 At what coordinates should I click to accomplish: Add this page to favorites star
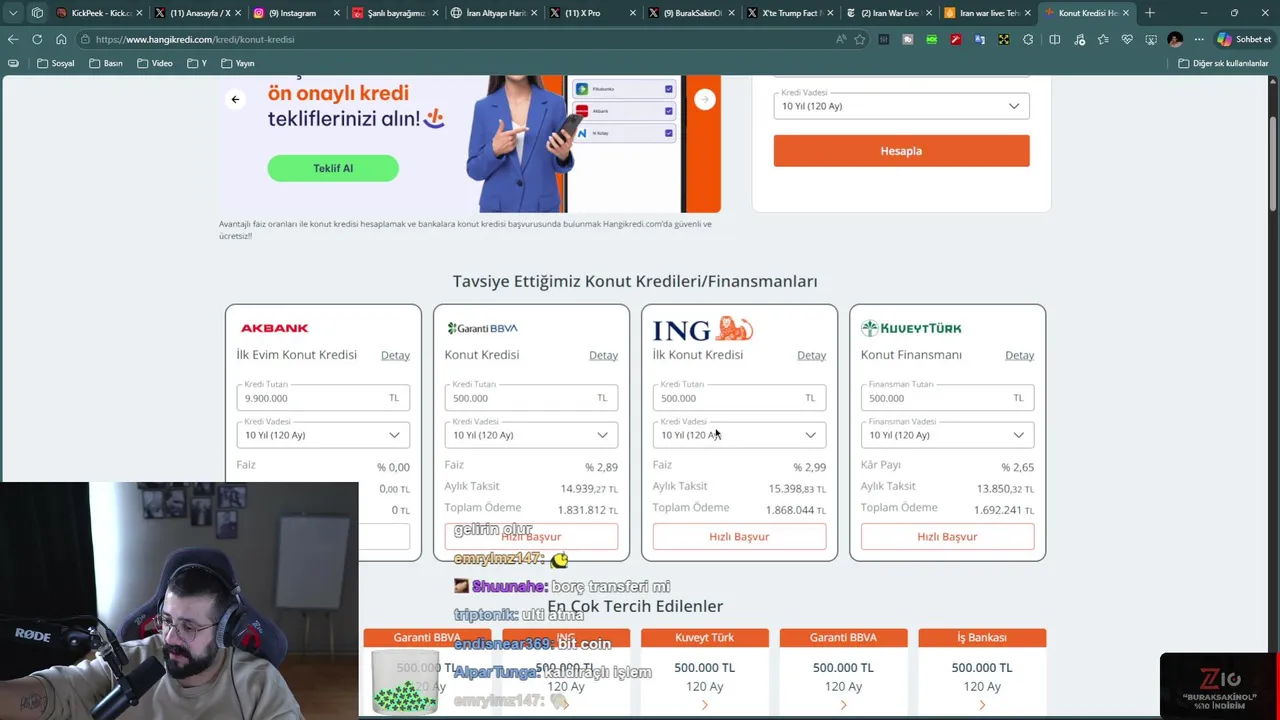pos(860,39)
